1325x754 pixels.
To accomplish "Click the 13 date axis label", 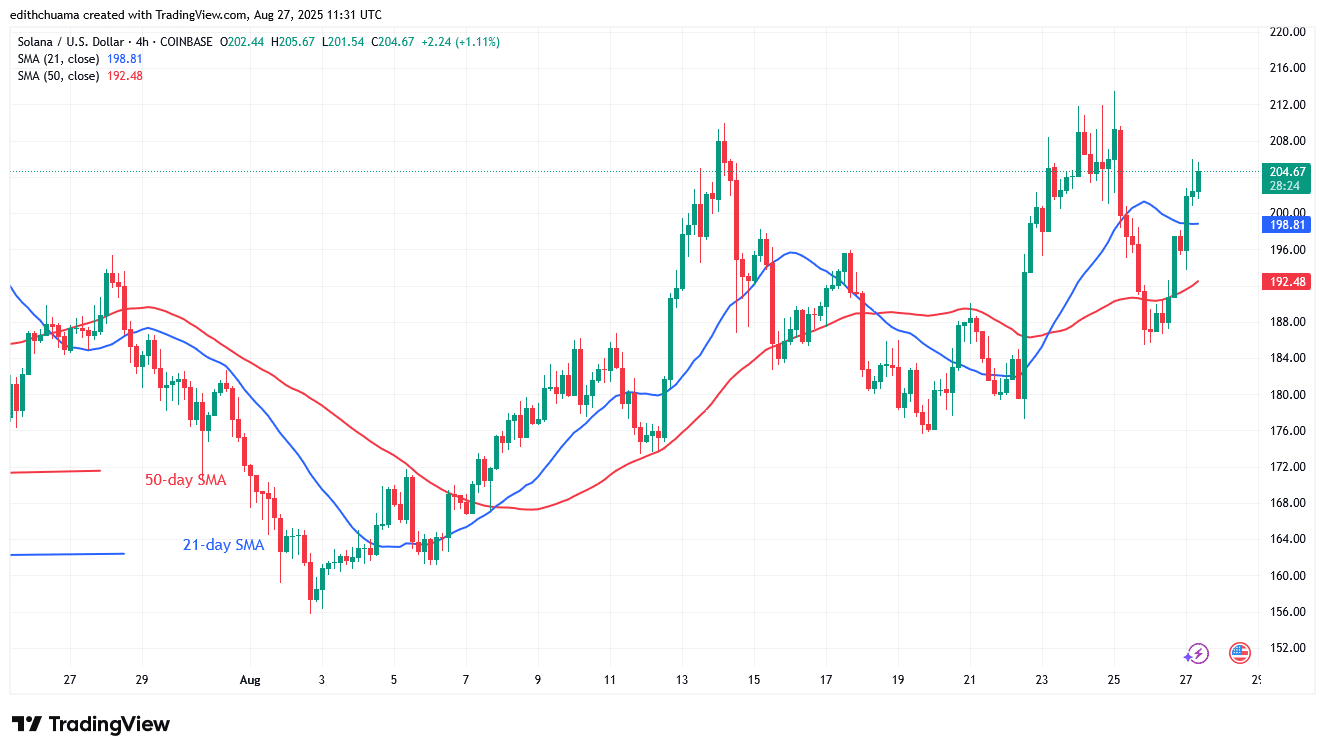I will [x=681, y=680].
